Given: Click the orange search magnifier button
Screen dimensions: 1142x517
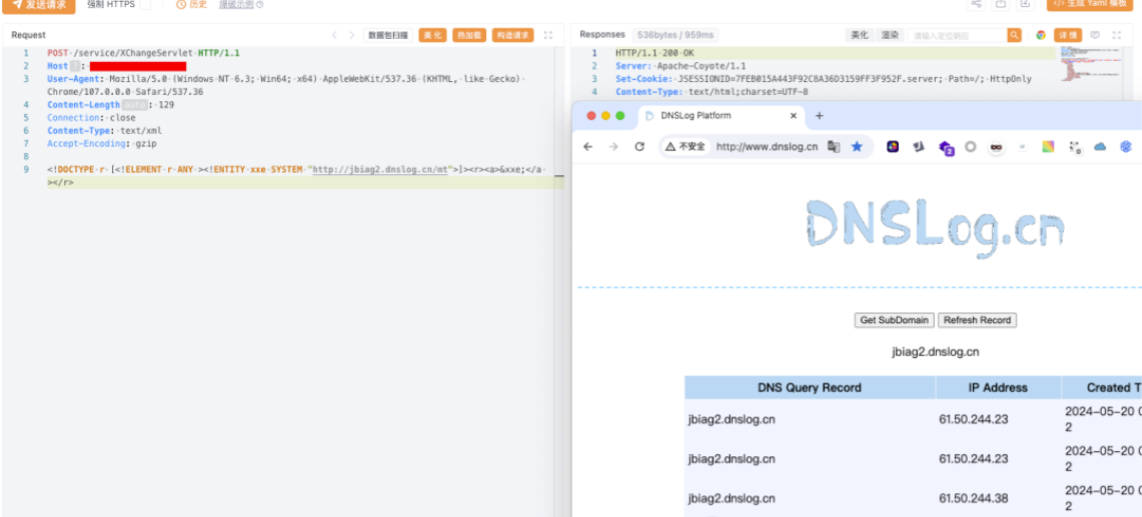Looking at the screenshot, I should 1015,35.
